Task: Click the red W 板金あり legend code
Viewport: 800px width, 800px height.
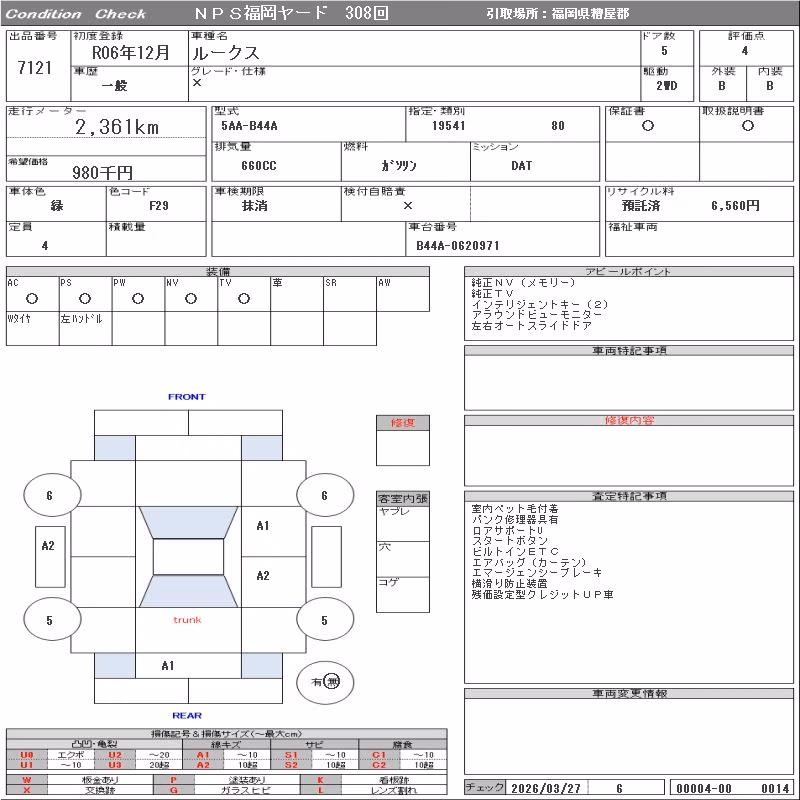Action: coord(27,780)
